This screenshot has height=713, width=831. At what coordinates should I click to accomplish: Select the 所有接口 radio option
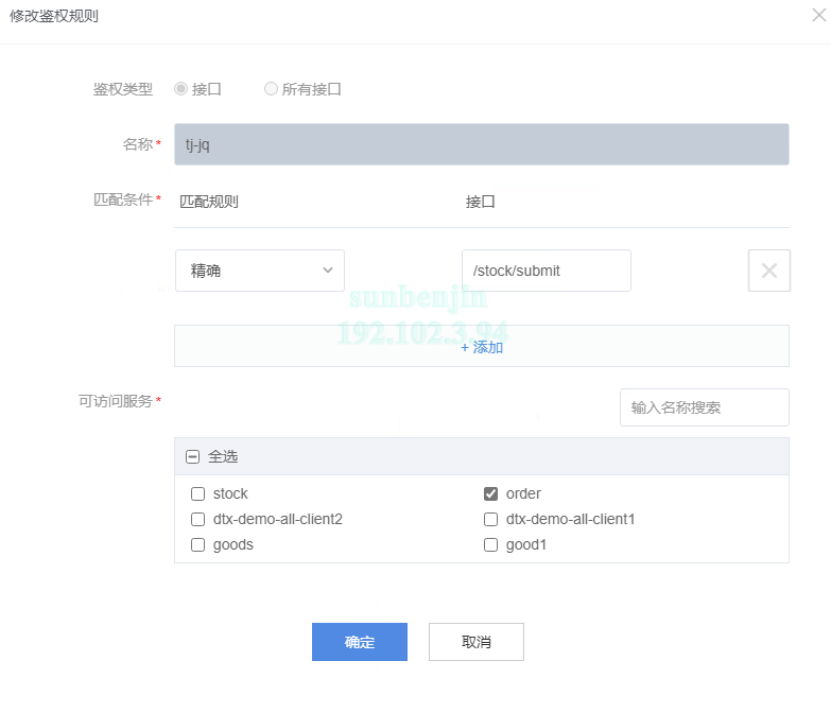(271, 89)
